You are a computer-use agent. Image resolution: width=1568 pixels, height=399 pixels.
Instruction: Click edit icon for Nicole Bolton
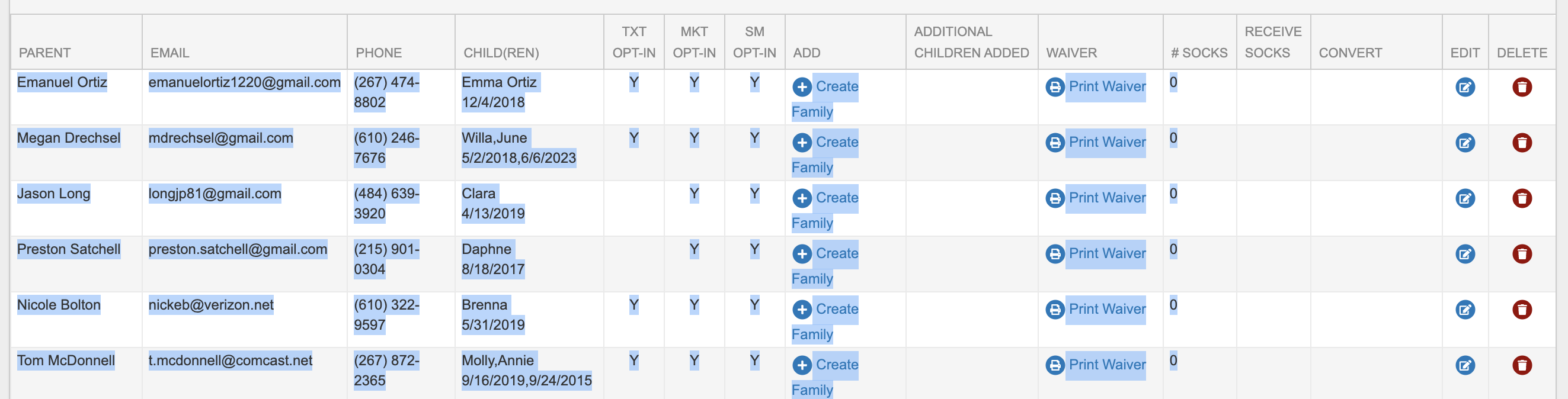pyautogui.click(x=1464, y=310)
